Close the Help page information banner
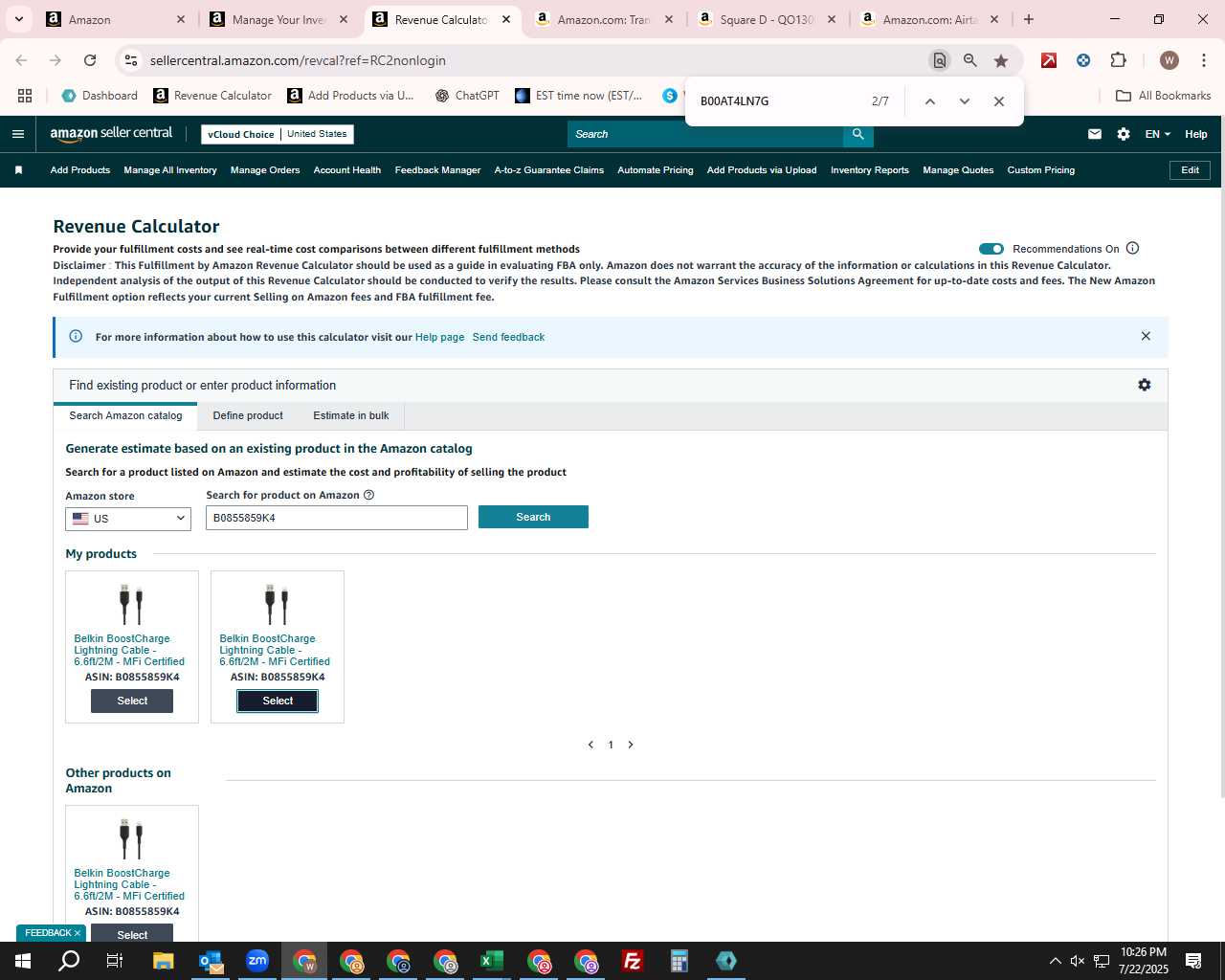Viewport: 1225px width, 980px height. pyautogui.click(x=1146, y=336)
